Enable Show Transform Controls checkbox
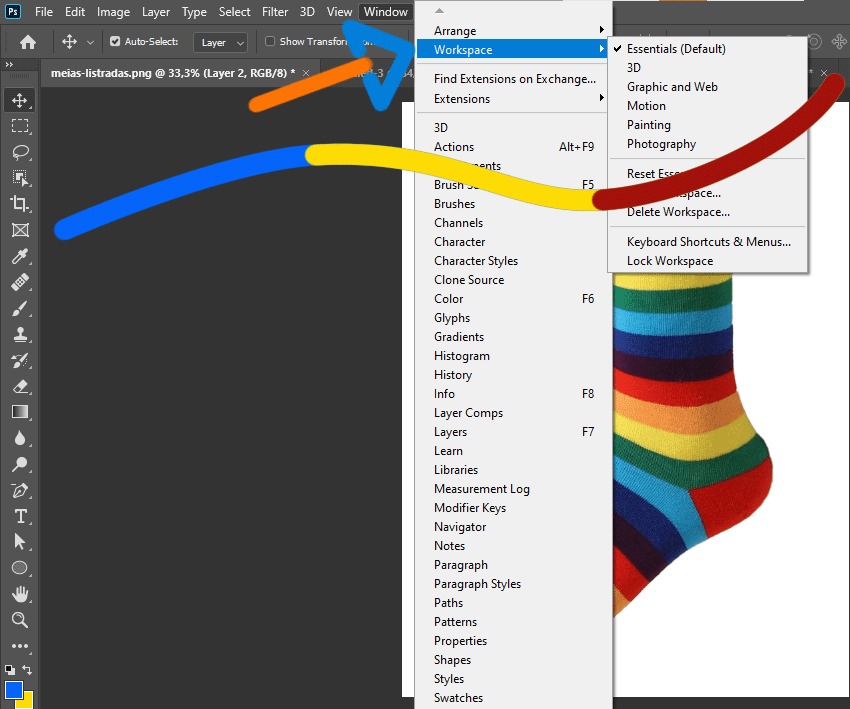 (x=270, y=42)
